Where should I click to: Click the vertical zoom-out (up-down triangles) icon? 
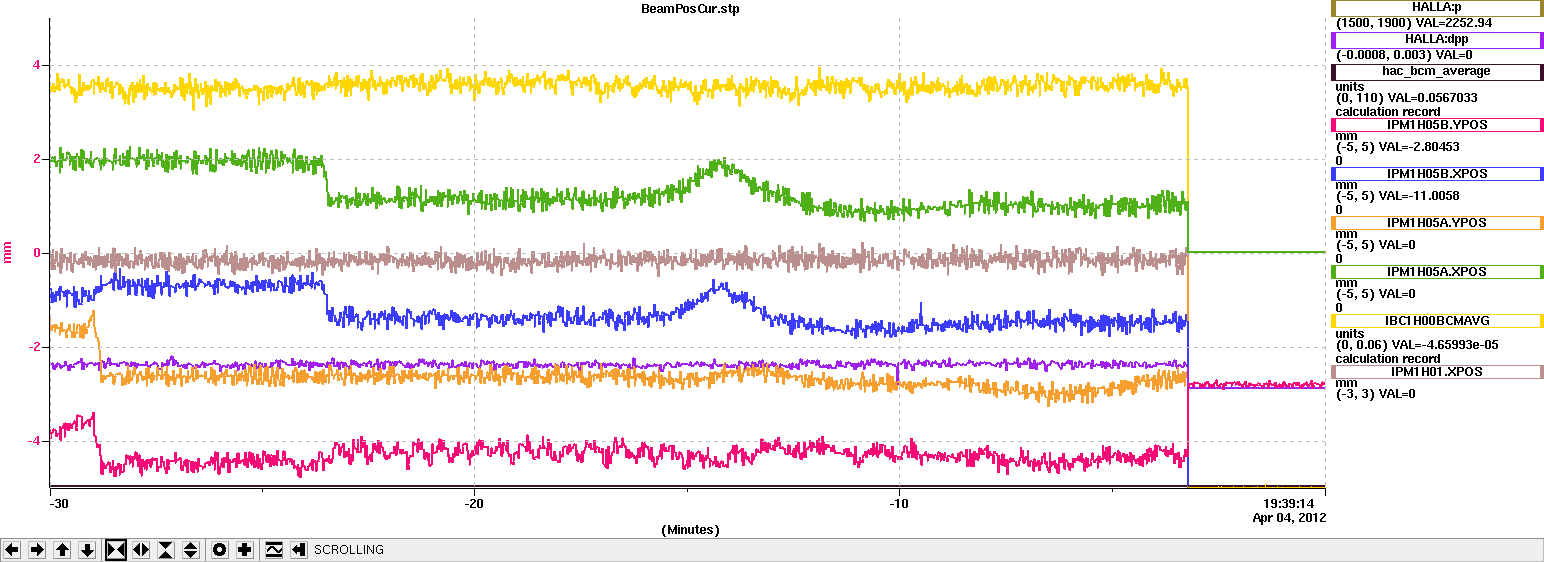[x=191, y=550]
